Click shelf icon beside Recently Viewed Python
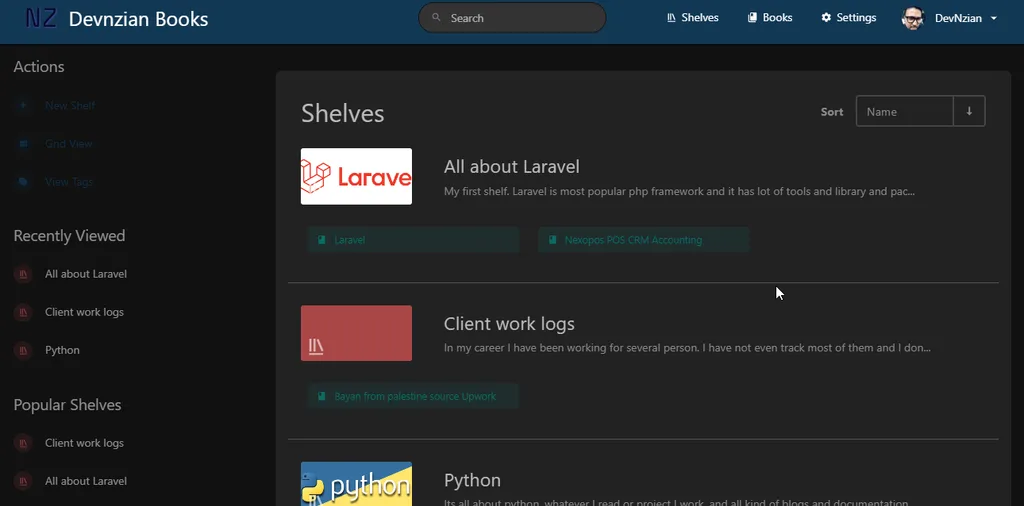1024x506 pixels. click(x=24, y=351)
